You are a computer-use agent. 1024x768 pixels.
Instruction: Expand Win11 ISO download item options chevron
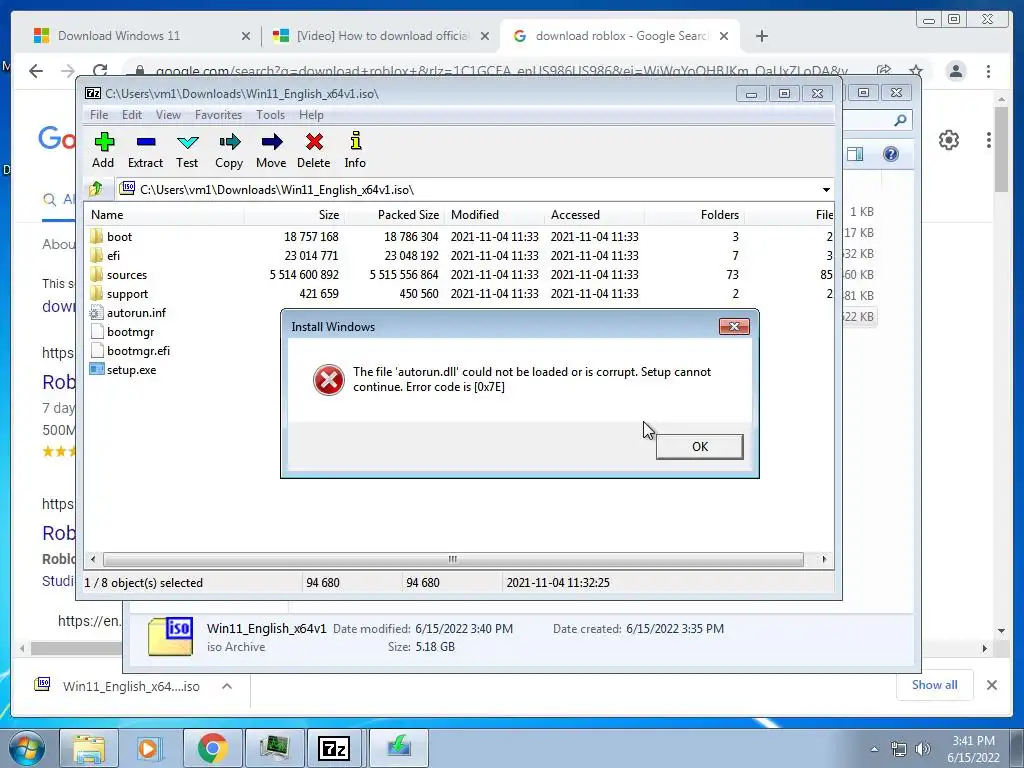(227, 686)
